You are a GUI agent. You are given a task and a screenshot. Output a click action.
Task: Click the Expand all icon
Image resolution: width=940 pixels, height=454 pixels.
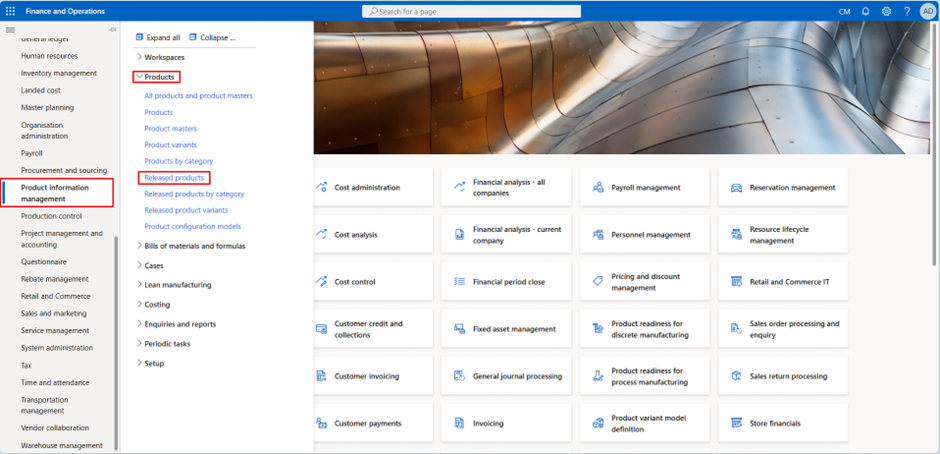[140, 37]
